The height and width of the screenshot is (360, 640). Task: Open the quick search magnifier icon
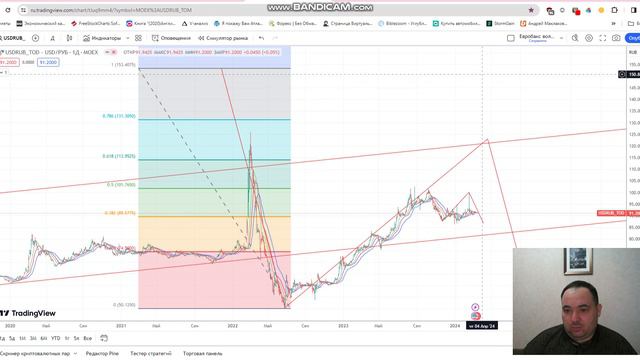pyautogui.click(x=575, y=38)
